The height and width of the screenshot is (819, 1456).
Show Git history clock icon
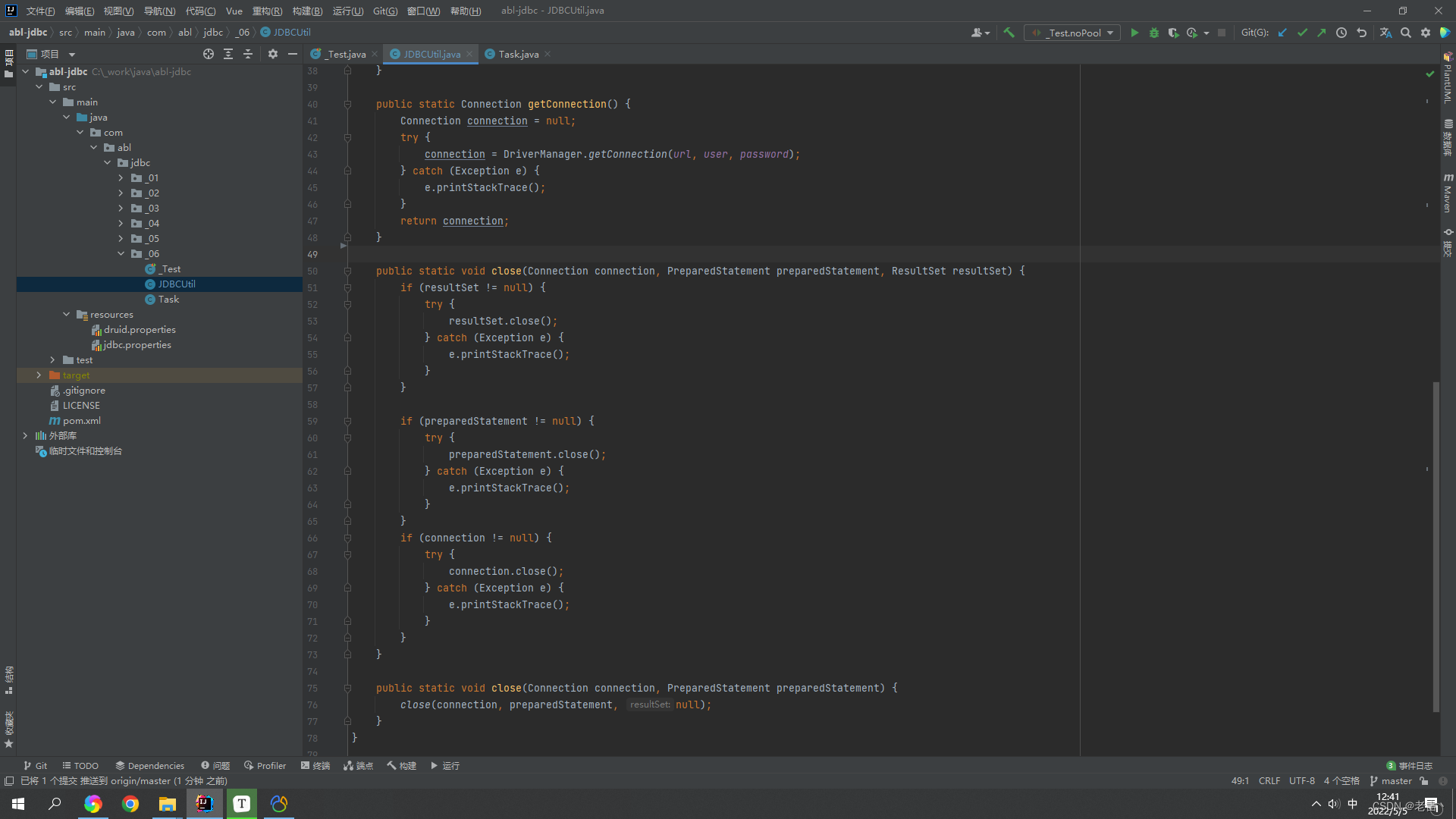tap(1341, 33)
